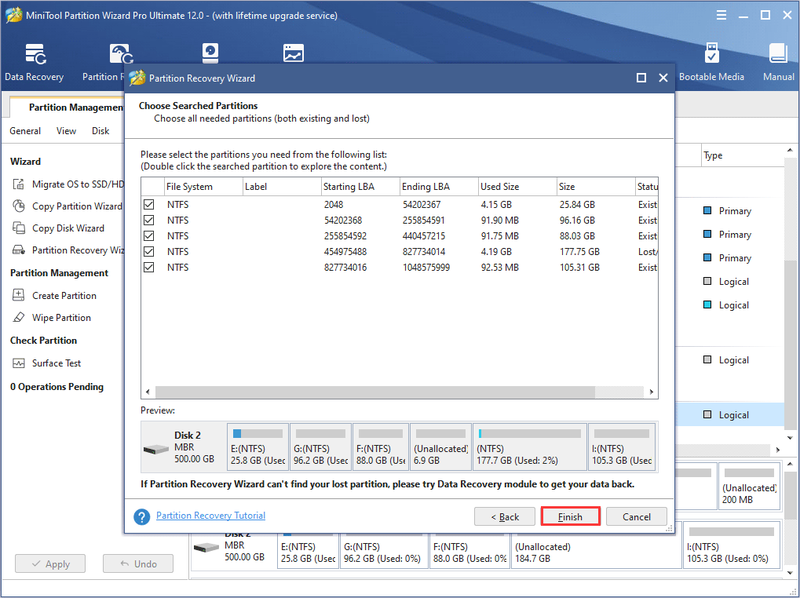Launch Copy Disk Wizard
The height and width of the screenshot is (598, 800).
pyautogui.click(x=58, y=228)
